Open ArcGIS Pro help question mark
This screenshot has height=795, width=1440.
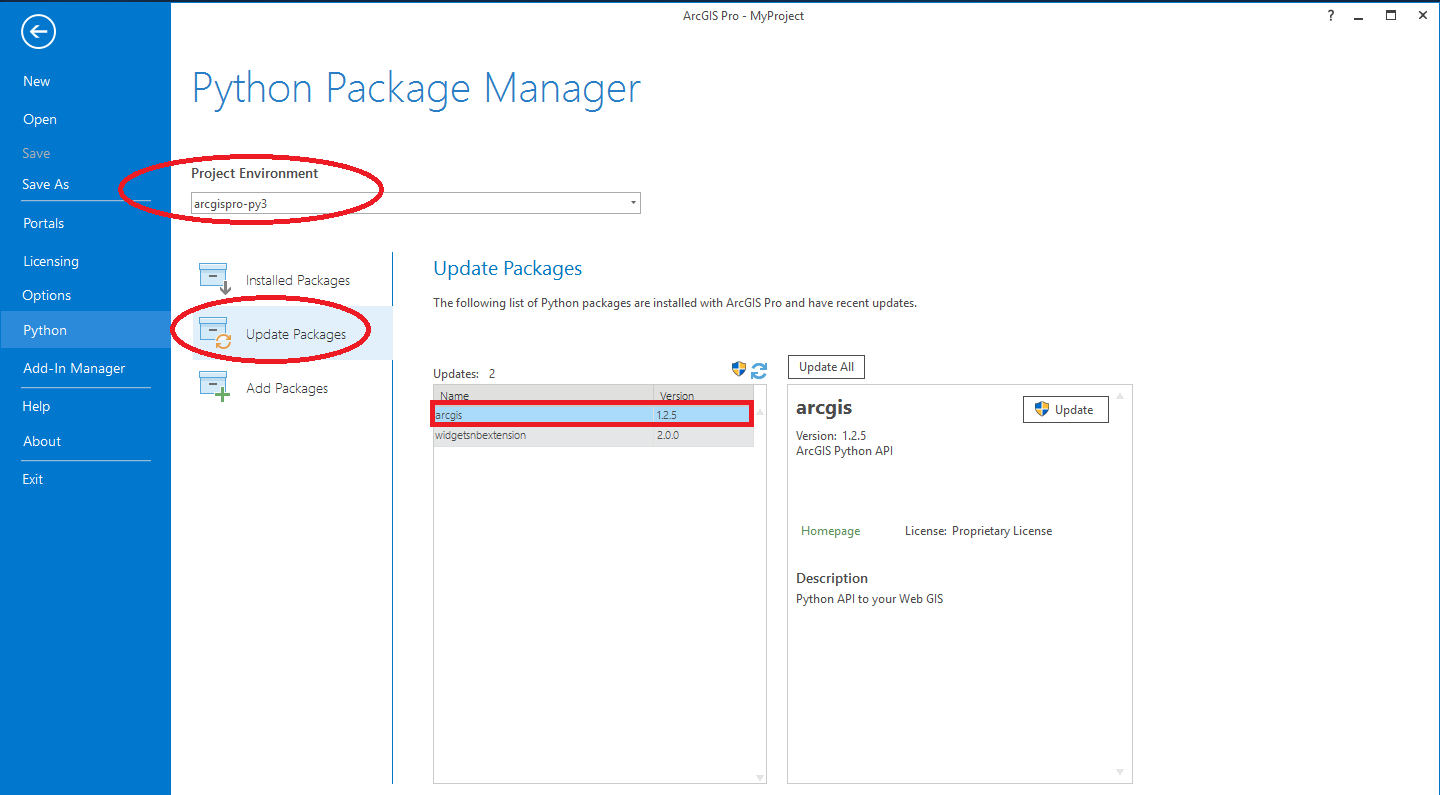1331,16
